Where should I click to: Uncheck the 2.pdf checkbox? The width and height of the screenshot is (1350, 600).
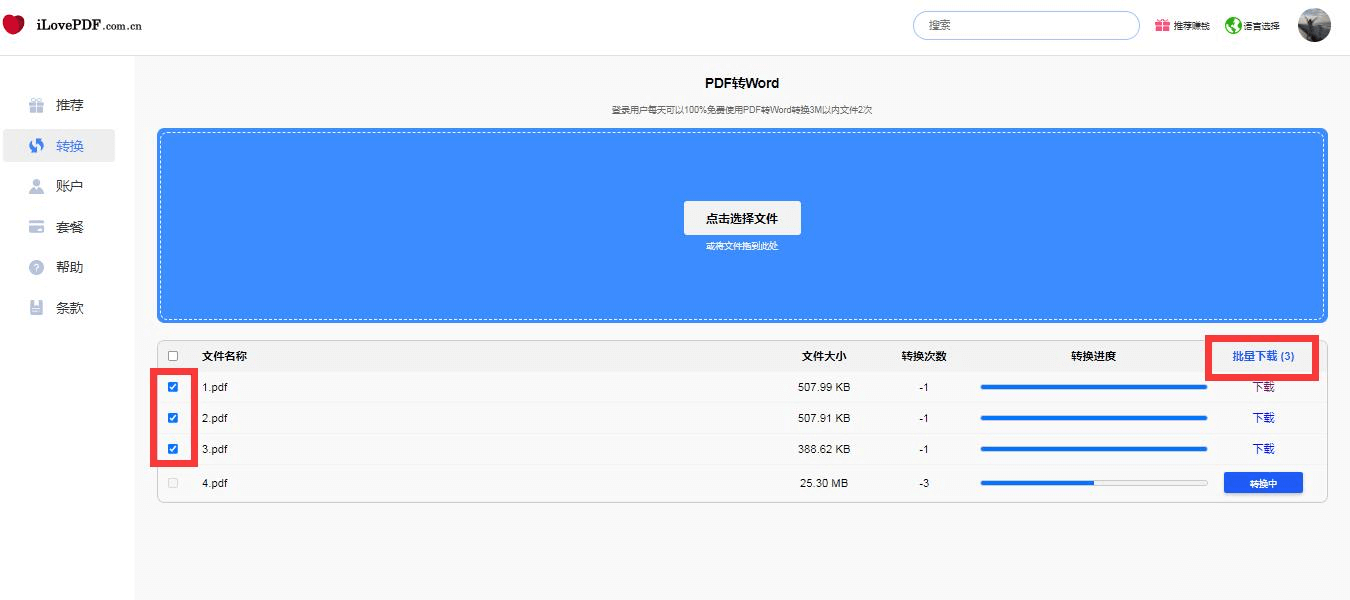[x=173, y=418]
